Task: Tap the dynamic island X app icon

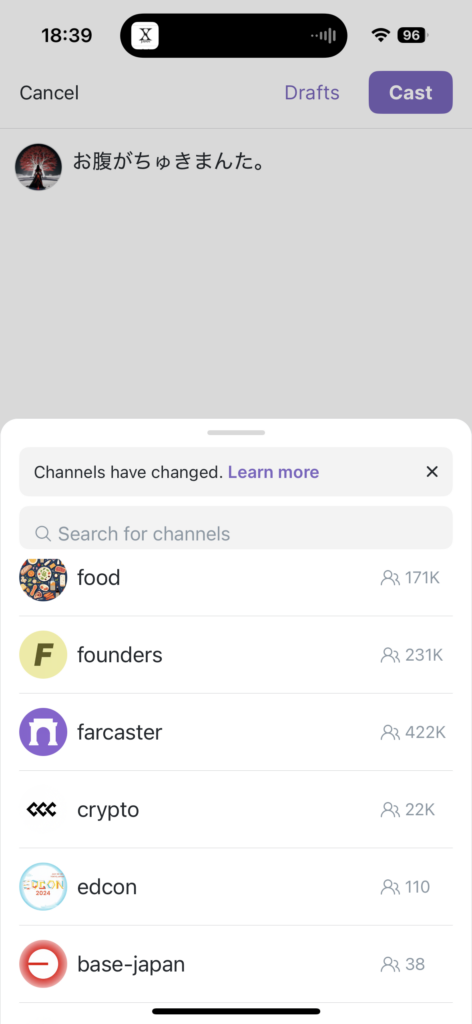Action: point(145,35)
